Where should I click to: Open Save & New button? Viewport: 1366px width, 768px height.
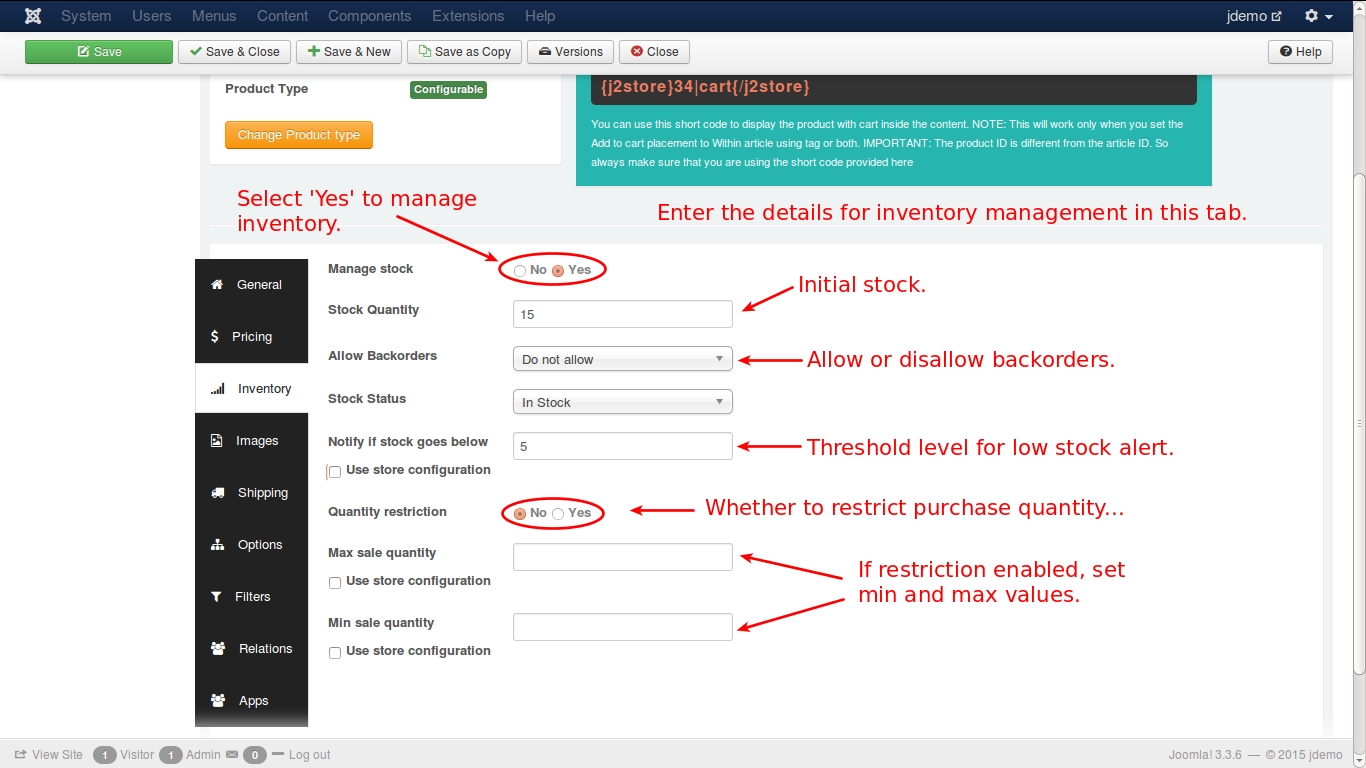349,52
